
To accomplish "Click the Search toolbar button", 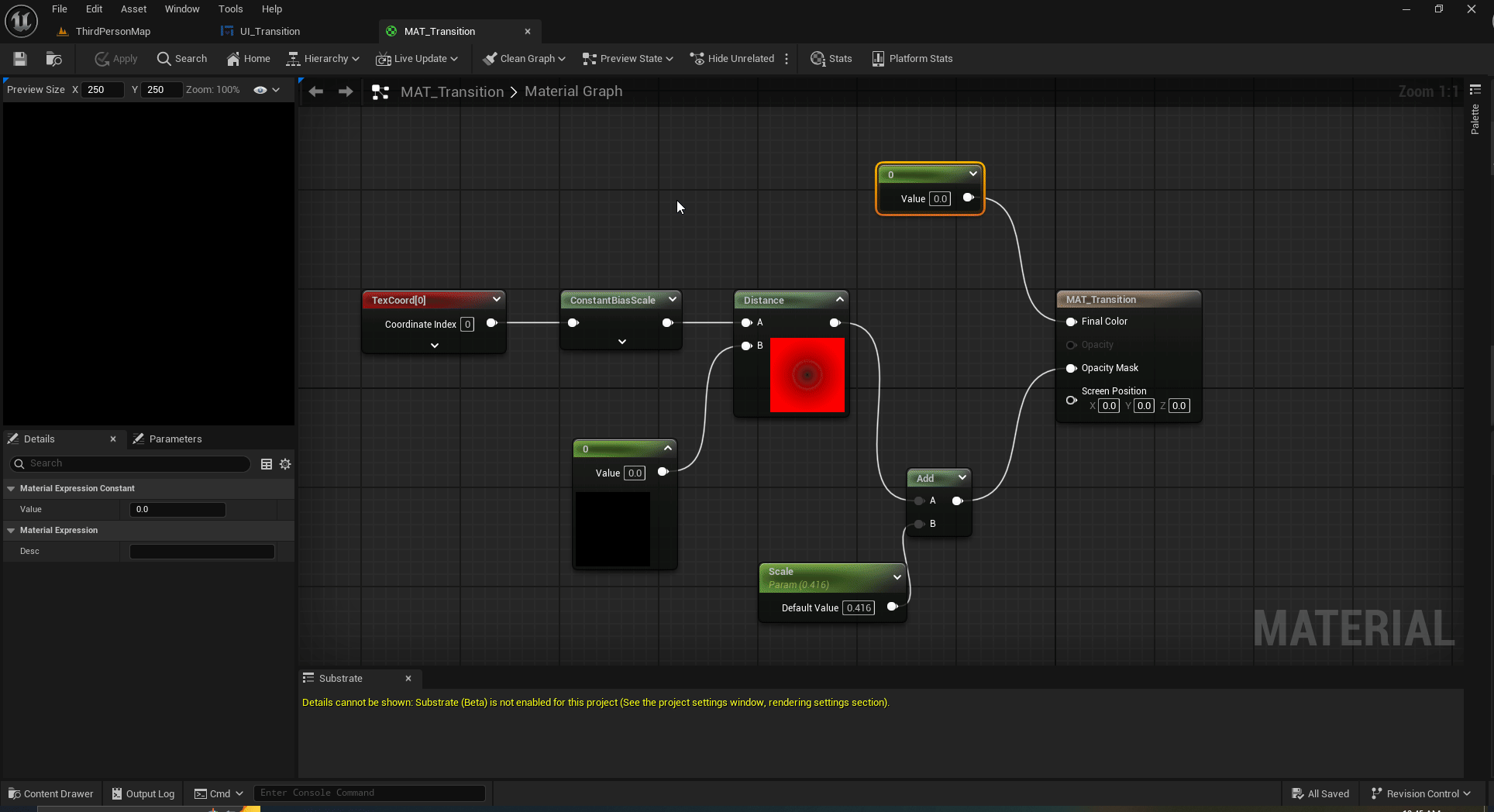I will [182, 59].
